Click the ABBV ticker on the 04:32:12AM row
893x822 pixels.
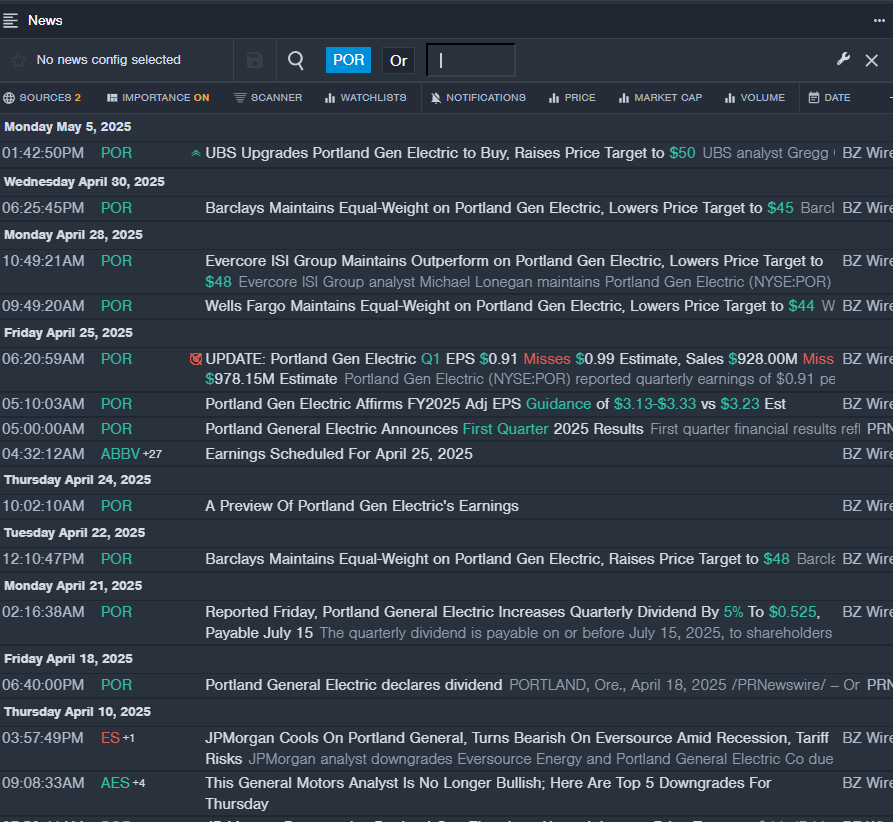(x=120, y=454)
